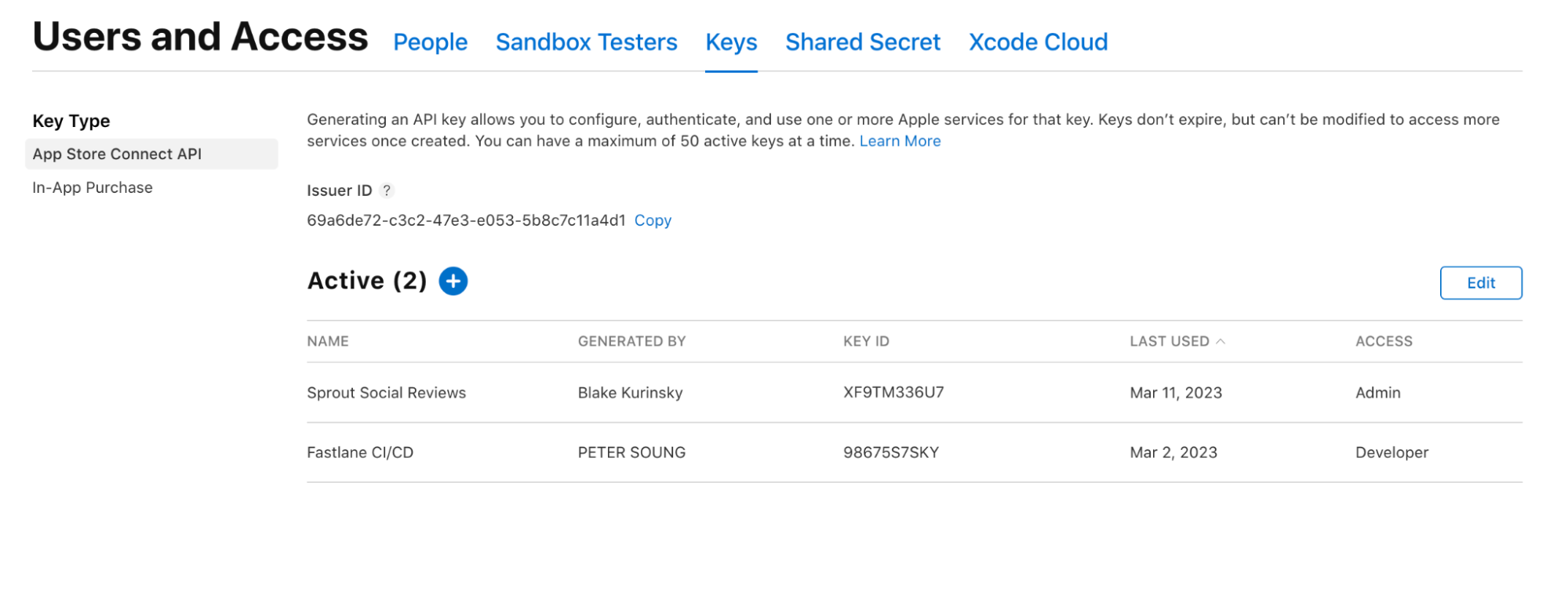The image size is (1568, 595).
Task: Switch to the Keys tab
Action: [x=730, y=42]
